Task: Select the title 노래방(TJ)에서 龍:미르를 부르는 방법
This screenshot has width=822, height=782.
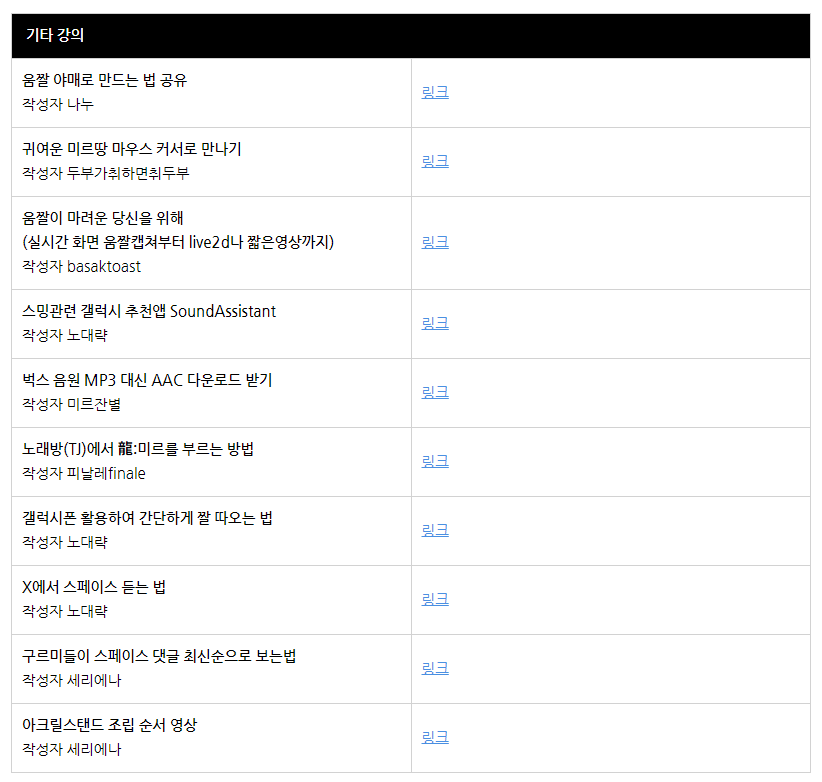Action: 138,449
